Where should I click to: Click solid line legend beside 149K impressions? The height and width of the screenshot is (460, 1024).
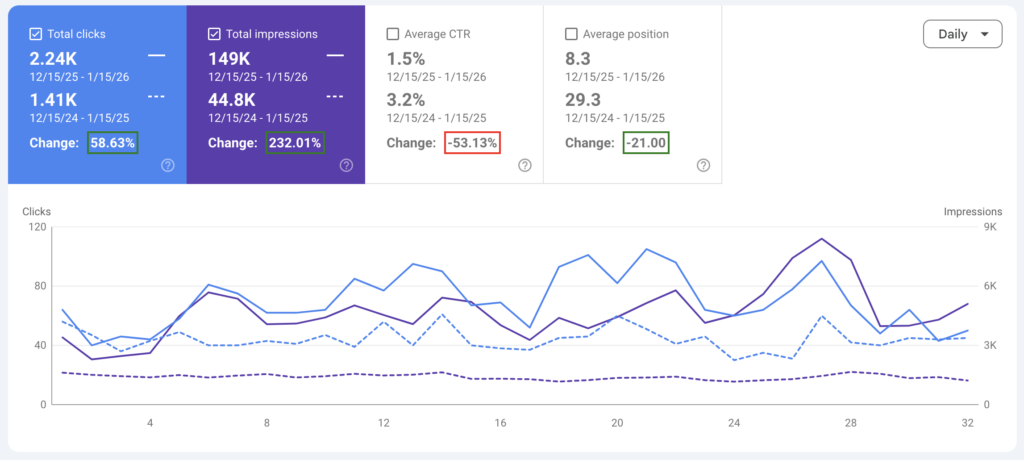pyautogui.click(x=334, y=56)
